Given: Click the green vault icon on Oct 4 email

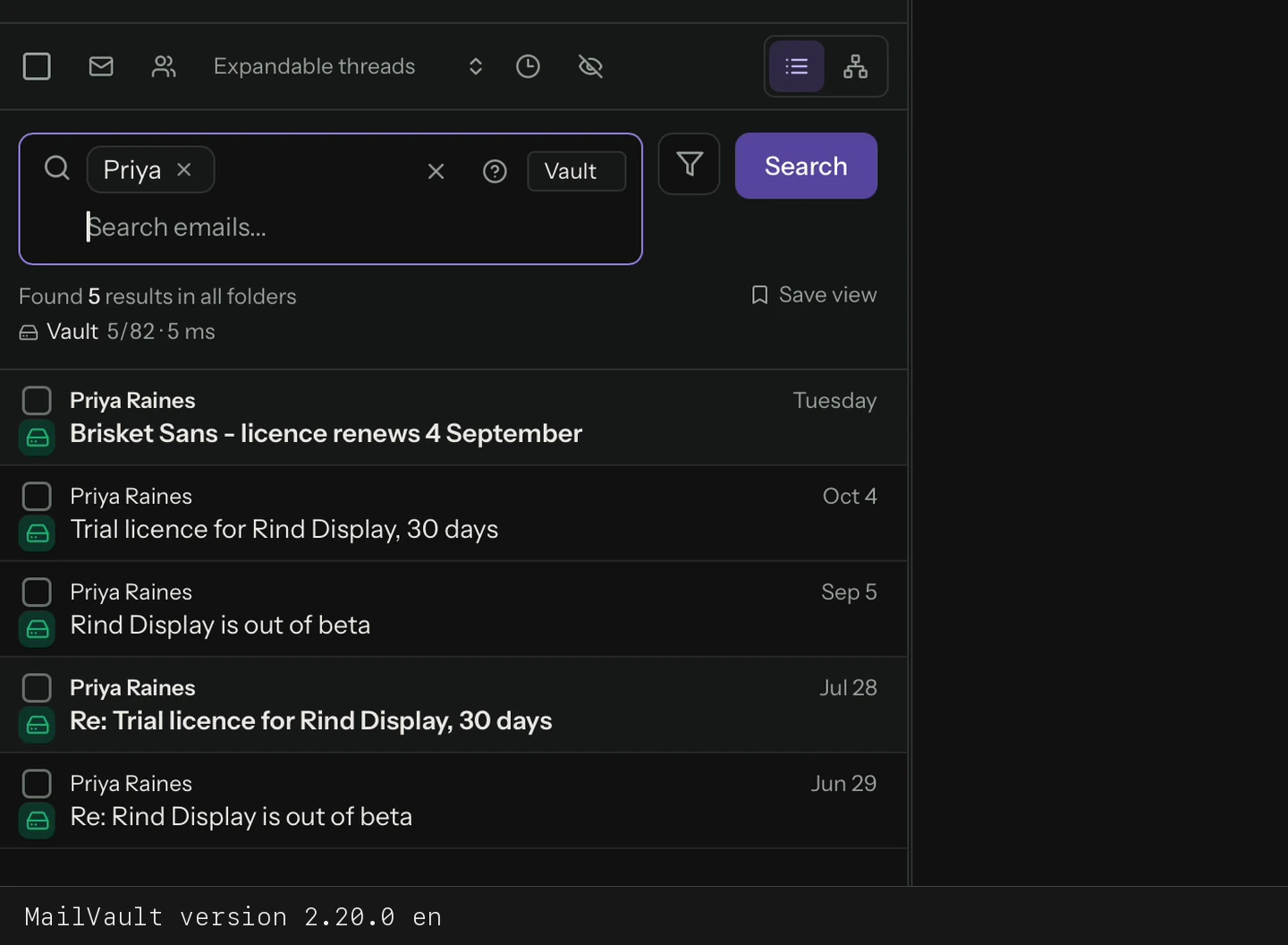Looking at the screenshot, I should coord(37,533).
